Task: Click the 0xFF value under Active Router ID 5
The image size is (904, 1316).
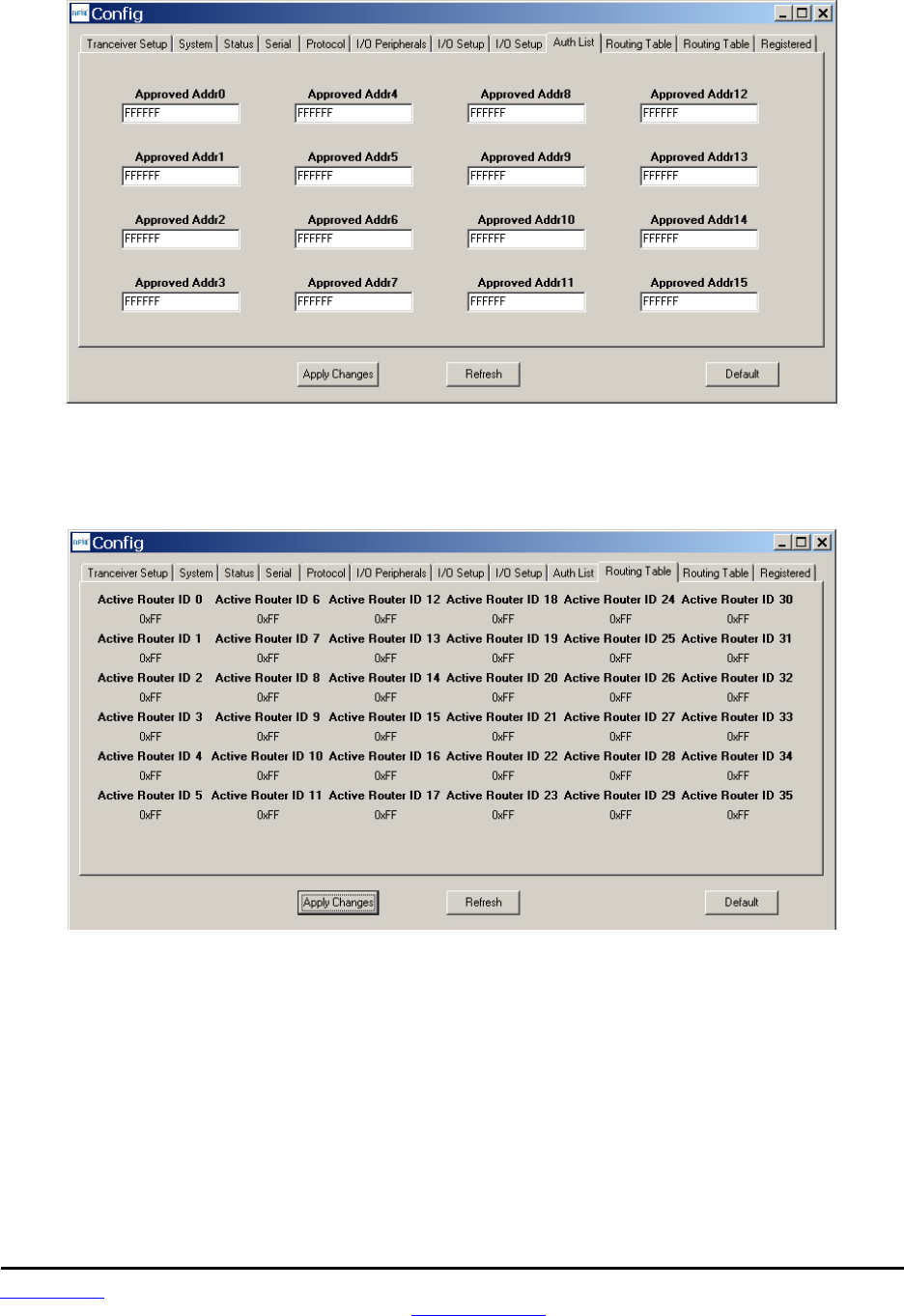Action: (151, 816)
